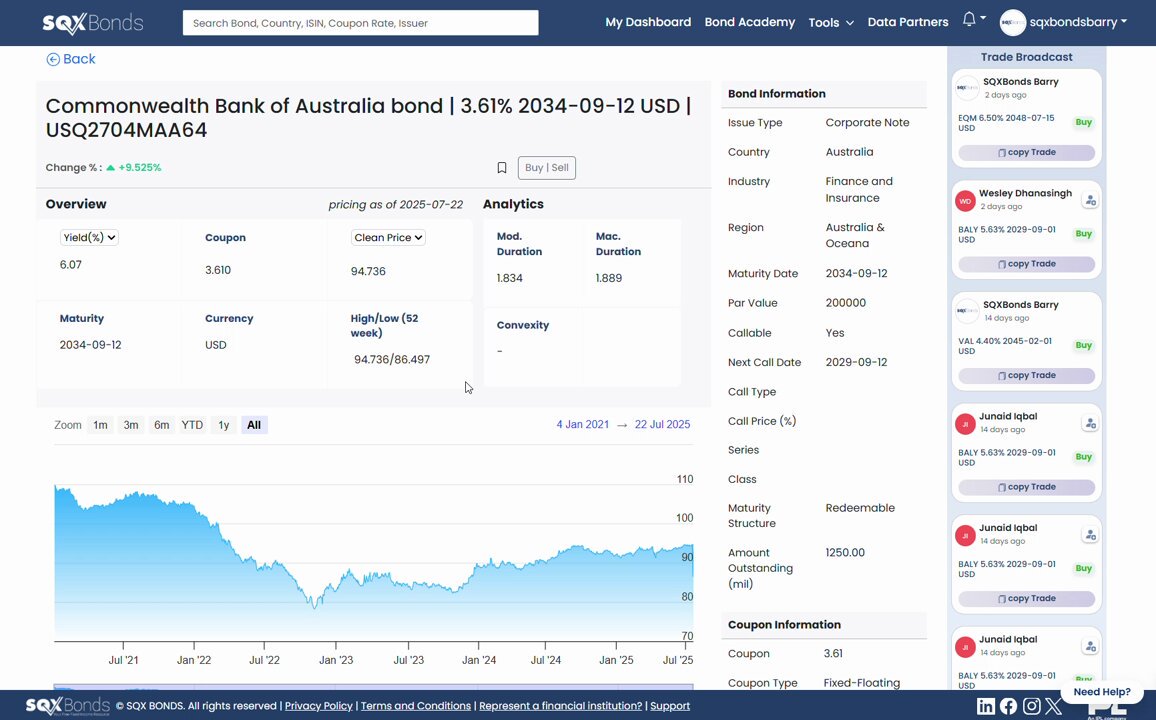1156x720 pixels.
Task: Click the bond title containing USQ2704MAA64
Action: [369, 118]
